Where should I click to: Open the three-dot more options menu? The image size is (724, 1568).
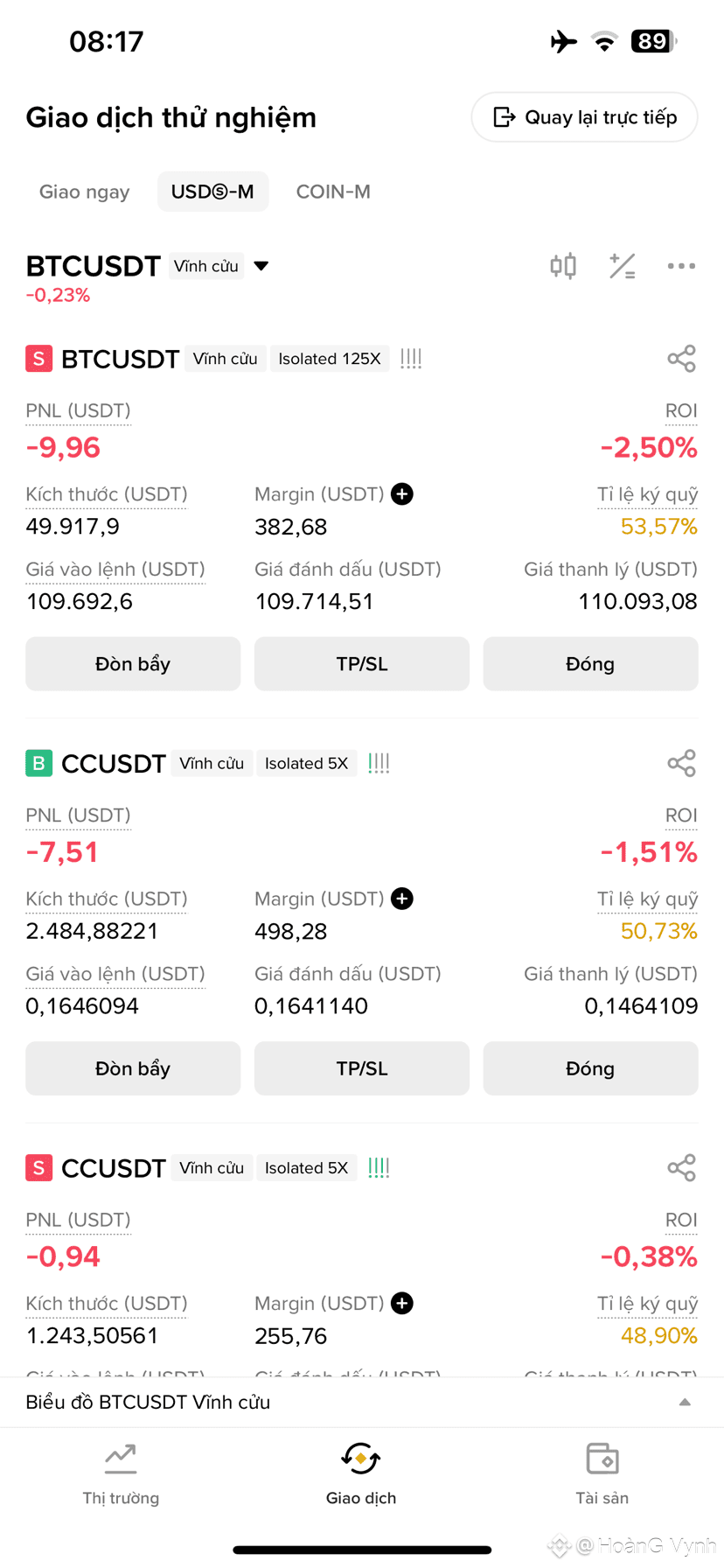[x=681, y=266]
